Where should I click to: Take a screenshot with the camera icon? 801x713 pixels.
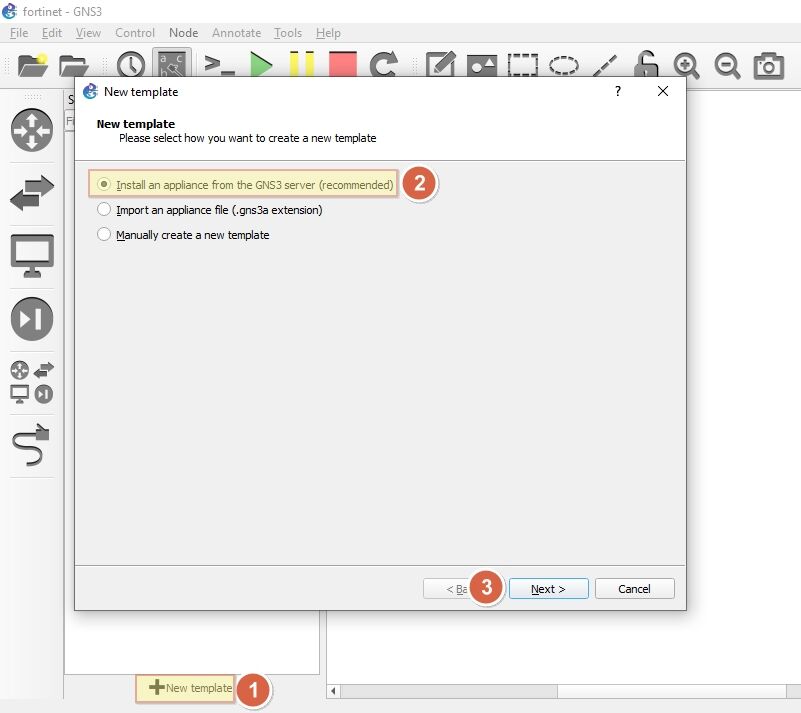pos(768,65)
